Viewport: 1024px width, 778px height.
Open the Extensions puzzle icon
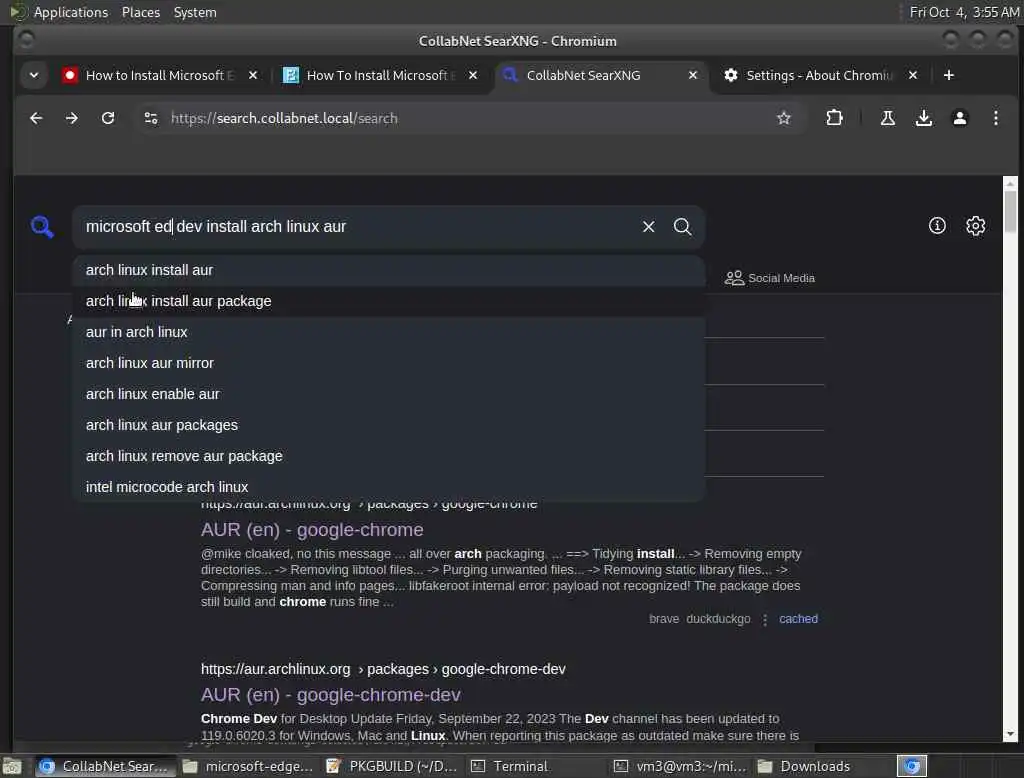(x=834, y=118)
